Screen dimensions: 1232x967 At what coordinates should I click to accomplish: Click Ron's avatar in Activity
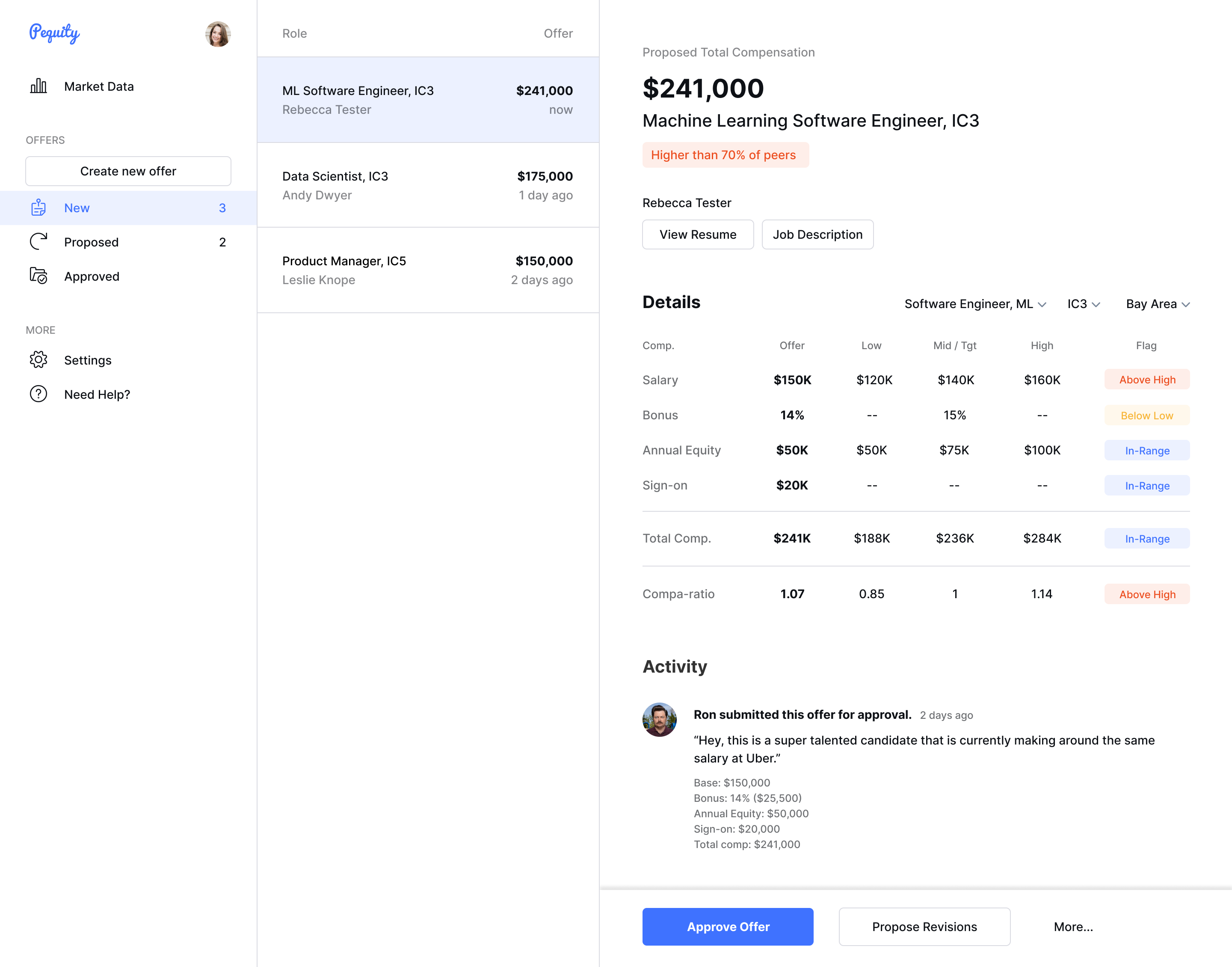pos(659,720)
